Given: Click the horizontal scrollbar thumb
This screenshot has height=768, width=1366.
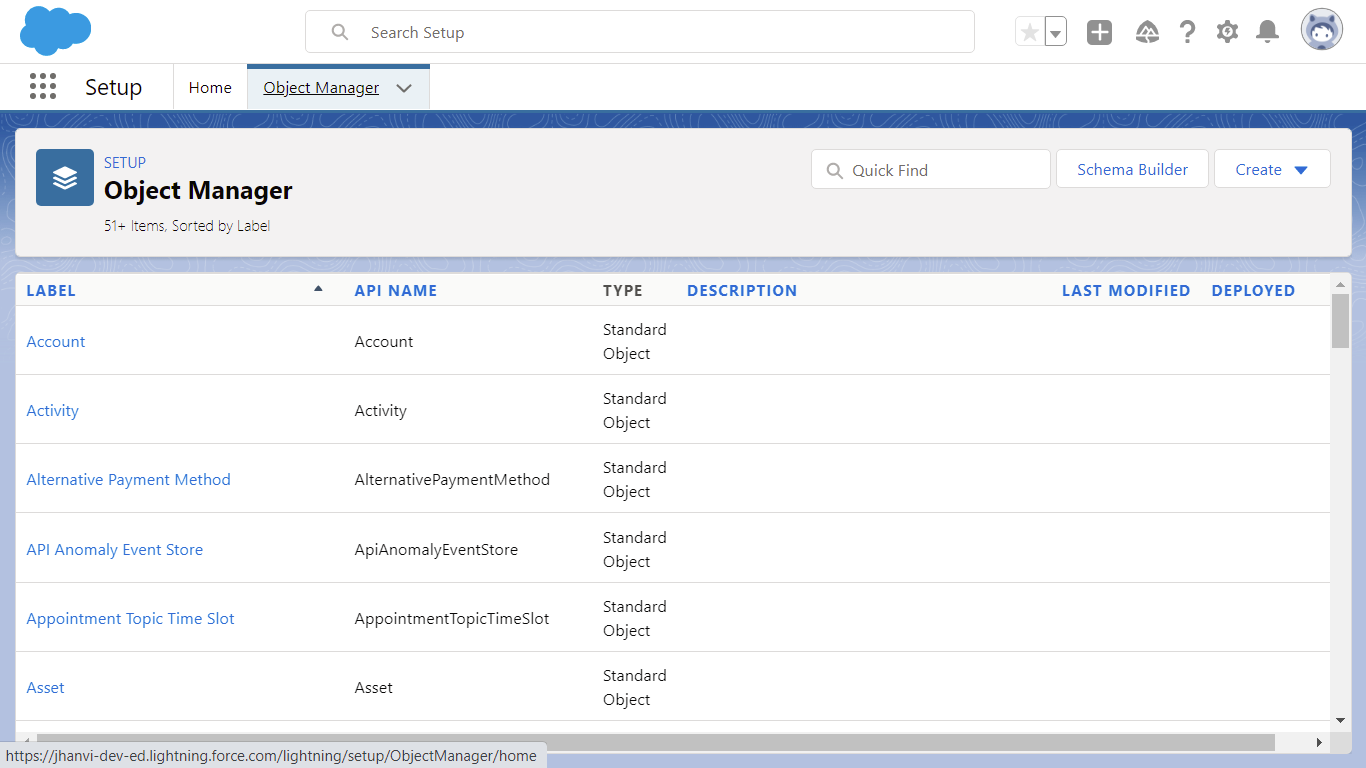Looking at the screenshot, I should (655, 742).
